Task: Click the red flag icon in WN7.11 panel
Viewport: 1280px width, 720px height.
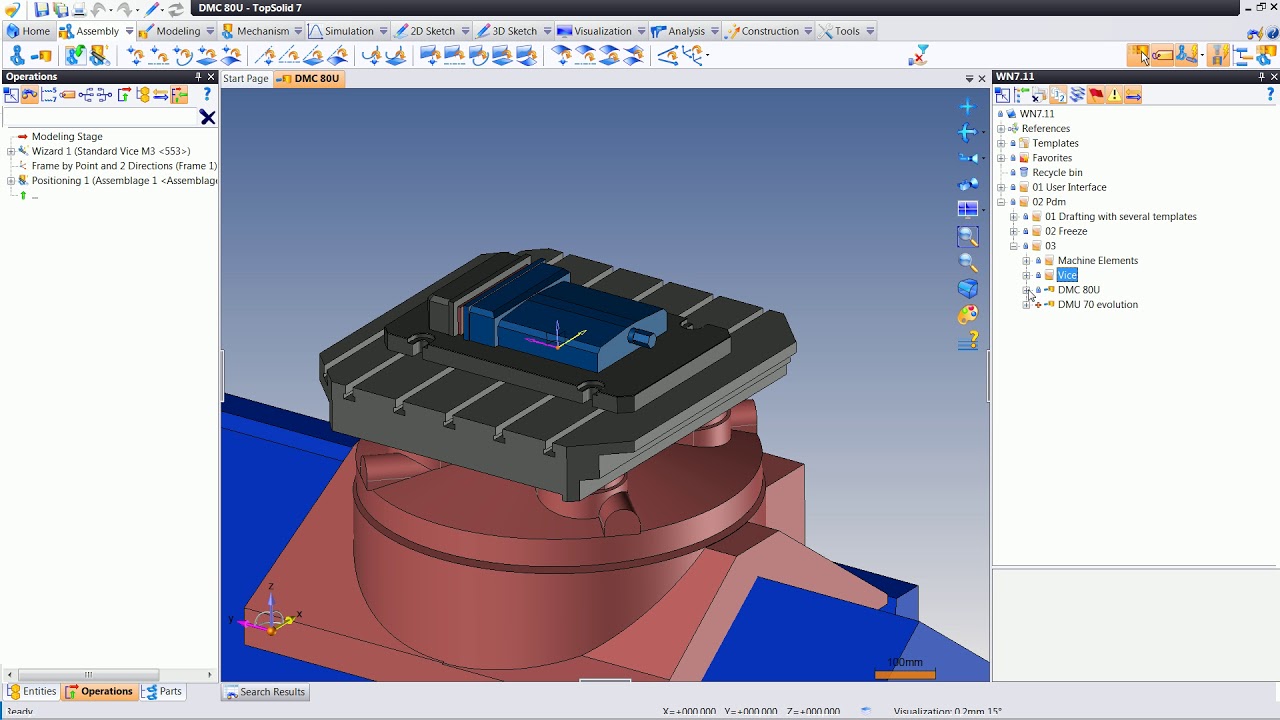Action: point(1096,95)
